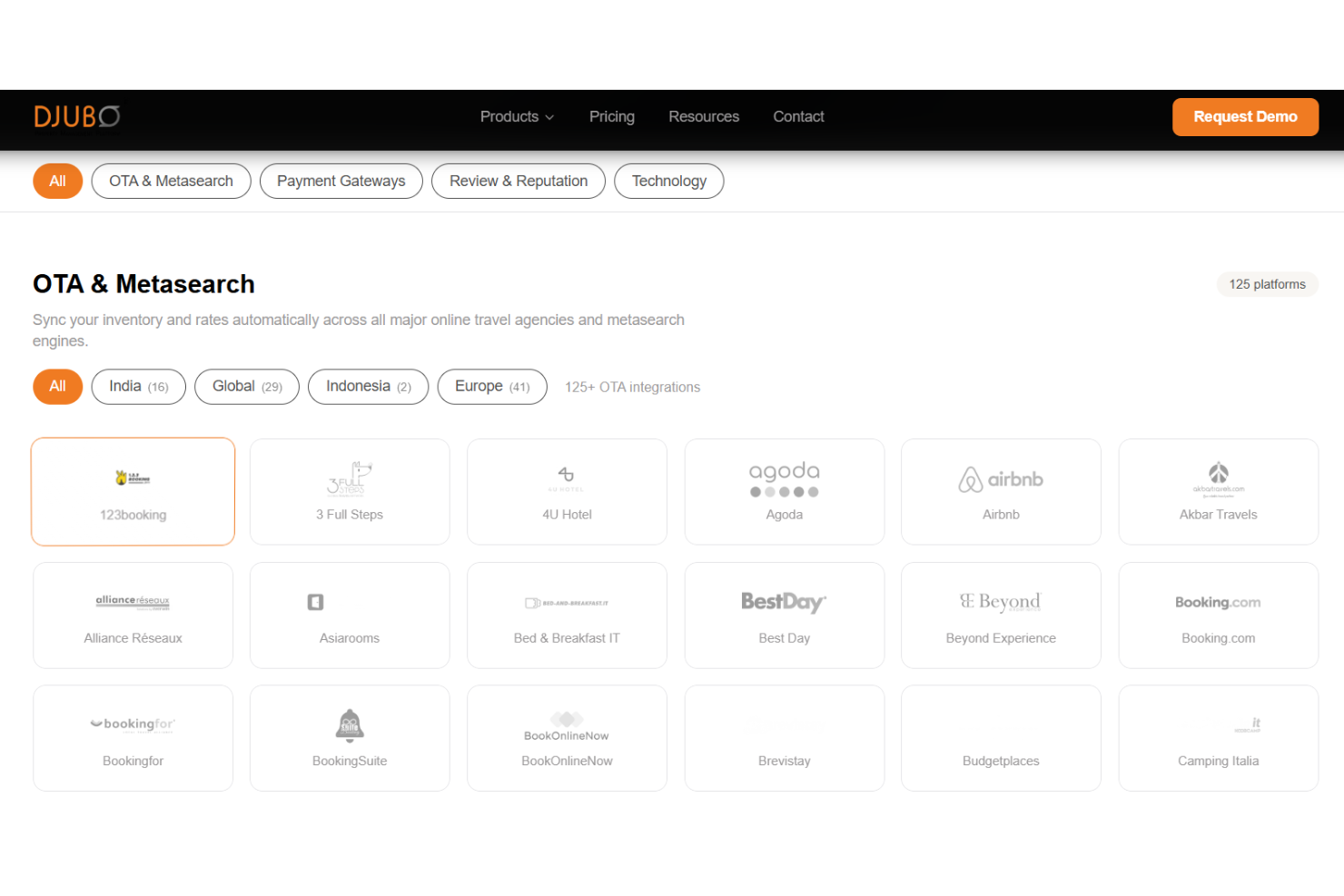The height and width of the screenshot is (896, 1344).
Task: Open the Bed & Breakfast IT logo
Action: click(x=567, y=603)
